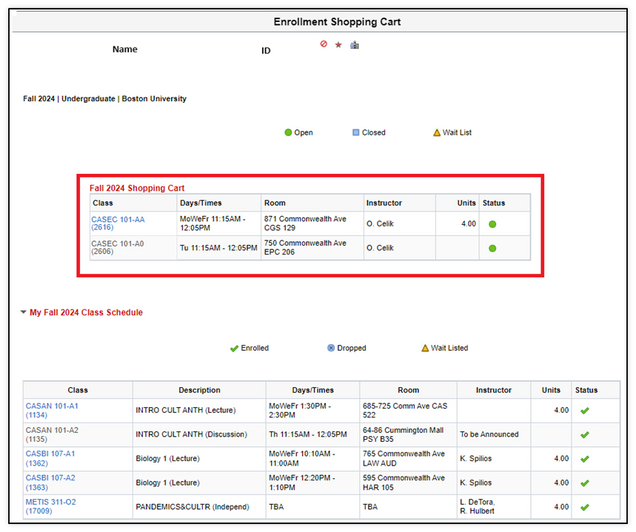Click the red star indicator icon
This screenshot has width=636, height=532.
click(x=338, y=45)
